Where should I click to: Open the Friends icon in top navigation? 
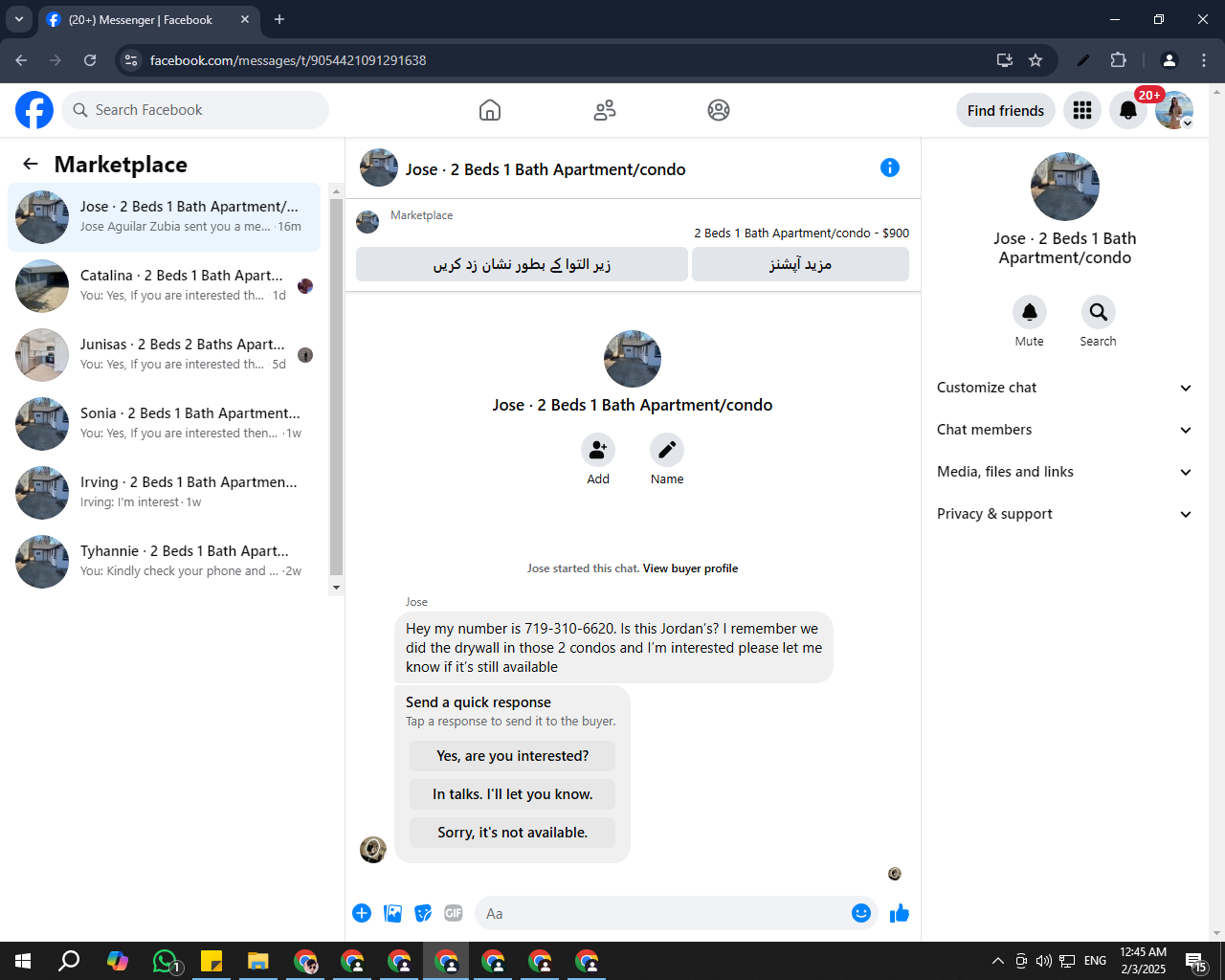(x=605, y=110)
